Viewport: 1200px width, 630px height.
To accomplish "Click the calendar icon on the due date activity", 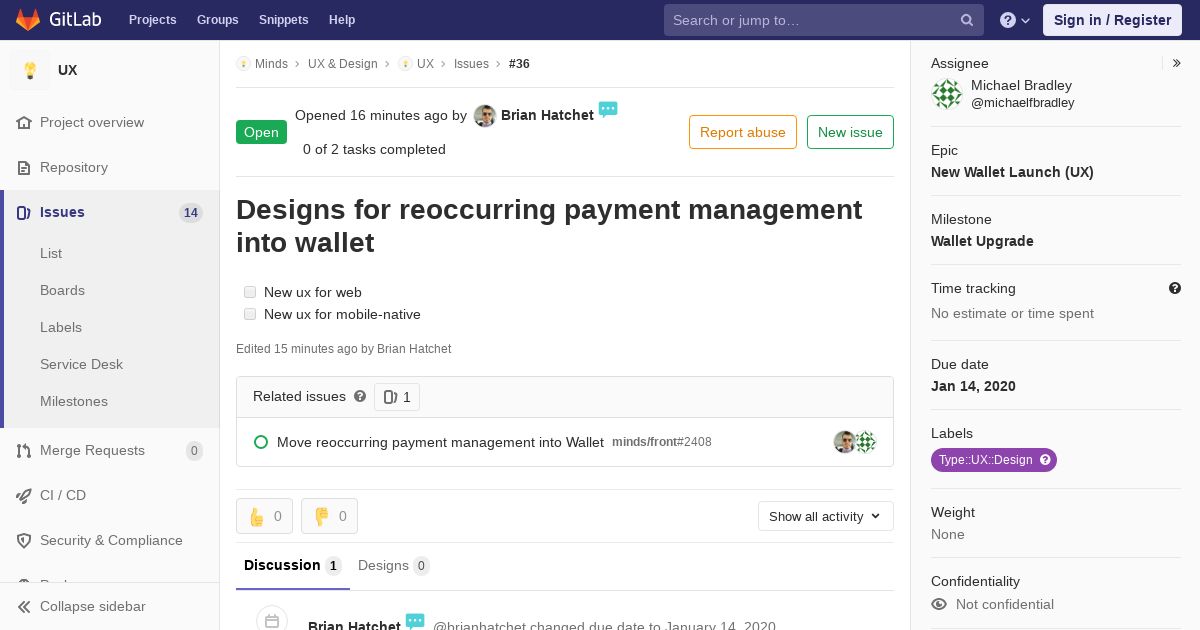I will click(x=272, y=621).
